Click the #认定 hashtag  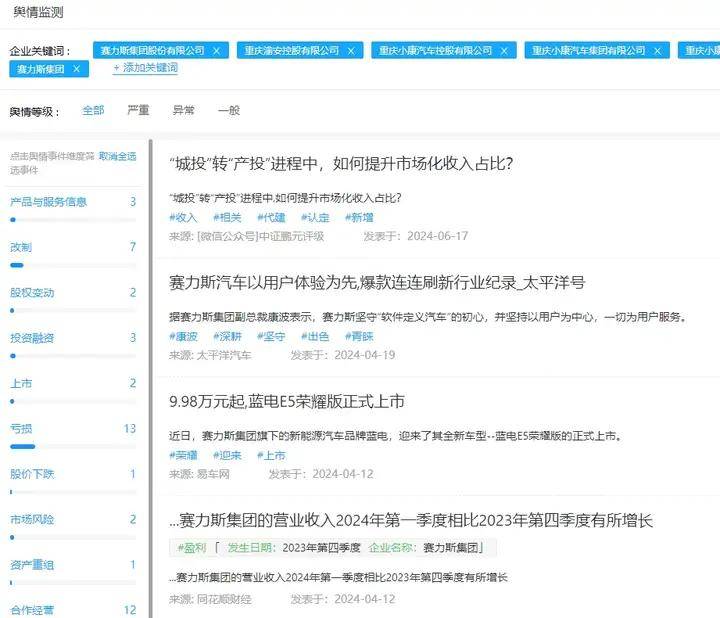point(315,218)
